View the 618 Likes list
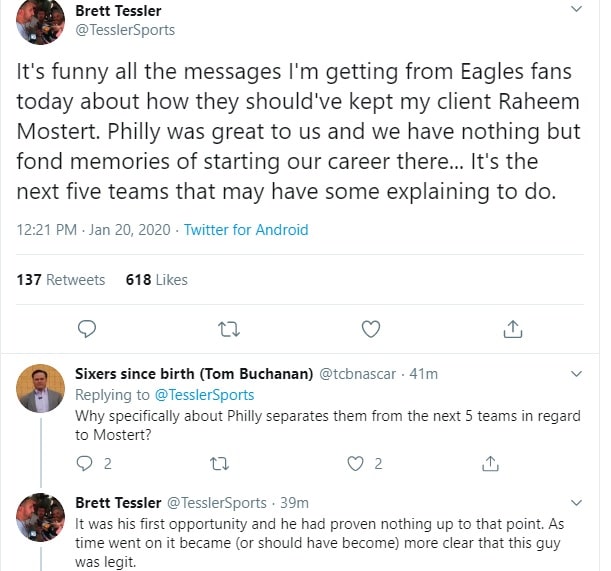The width and height of the screenshot is (611, 571). (157, 280)
